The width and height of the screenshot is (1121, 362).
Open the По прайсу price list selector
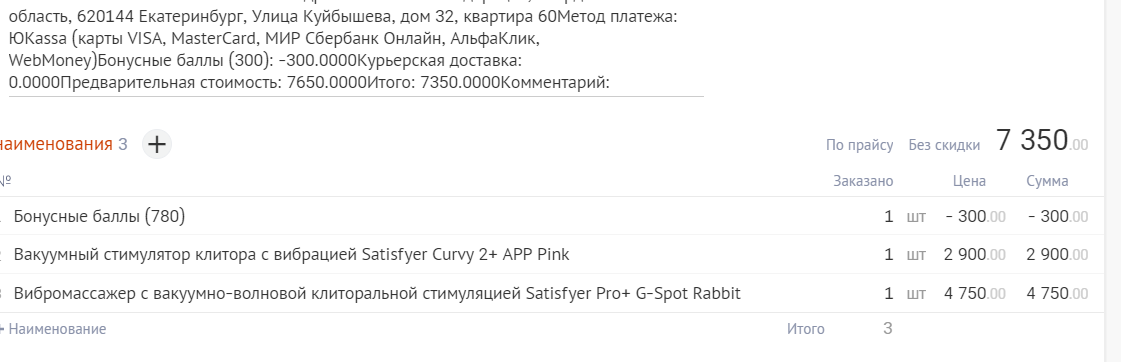click(859, 145)
